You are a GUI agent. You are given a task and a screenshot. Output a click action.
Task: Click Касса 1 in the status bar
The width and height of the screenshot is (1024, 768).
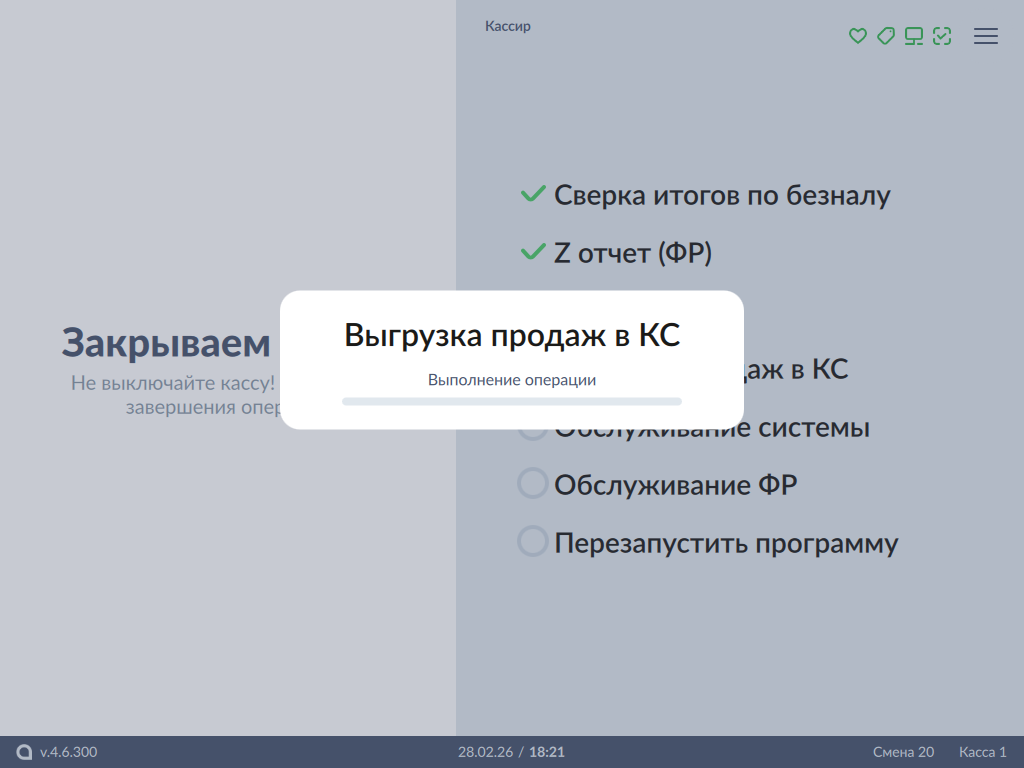[983, 752]
